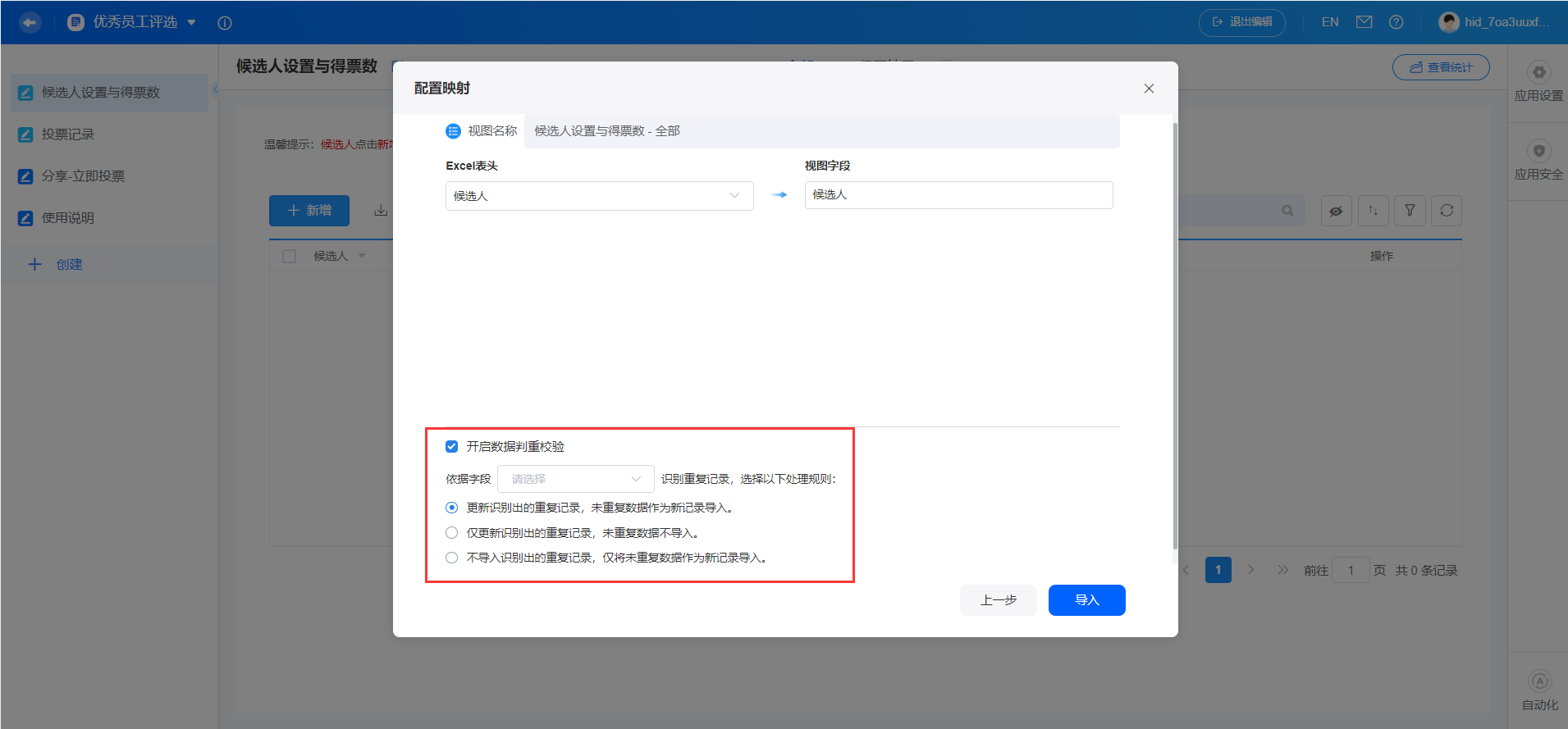Click the sort arrows icon in the toolbar

(1373, 211)
